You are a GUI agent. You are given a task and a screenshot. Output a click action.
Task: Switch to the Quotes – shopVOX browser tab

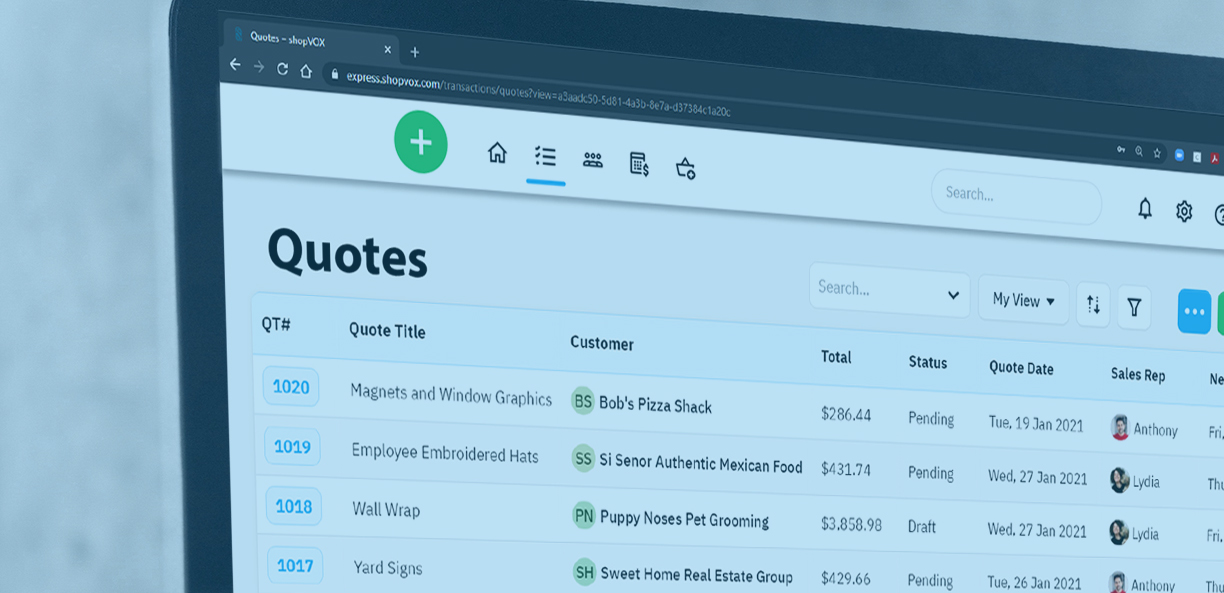(300, 39)
